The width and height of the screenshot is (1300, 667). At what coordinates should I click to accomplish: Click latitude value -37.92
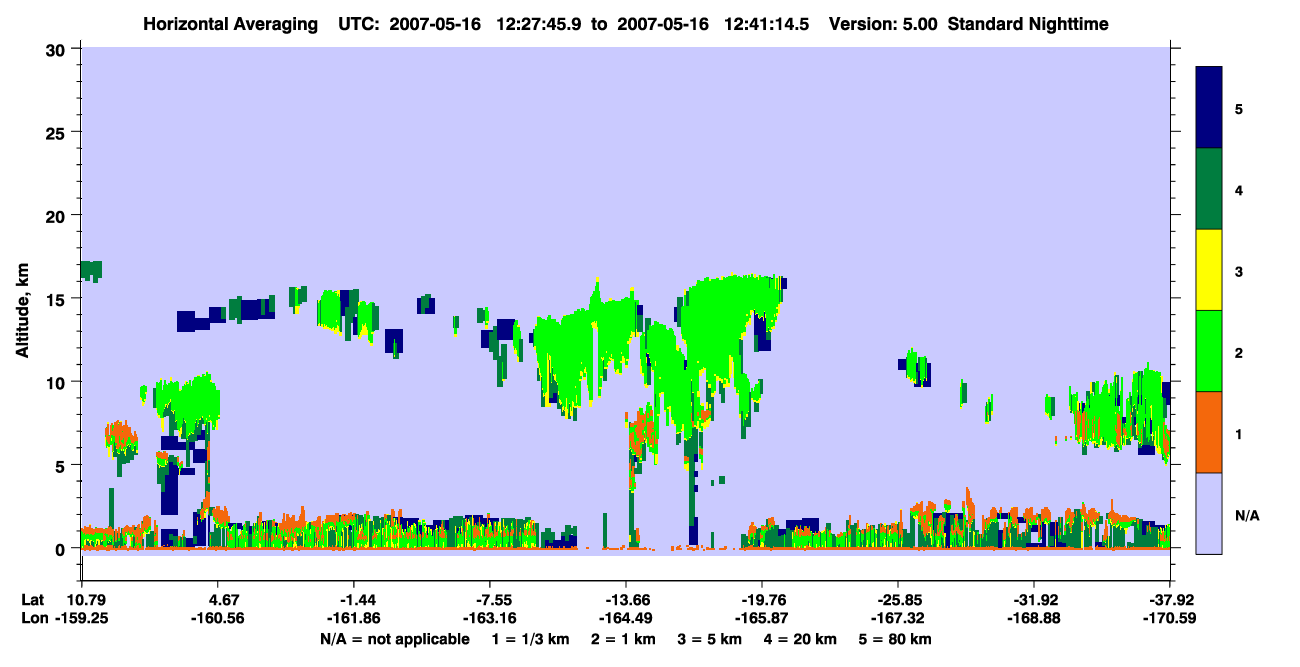point(1169,600)
